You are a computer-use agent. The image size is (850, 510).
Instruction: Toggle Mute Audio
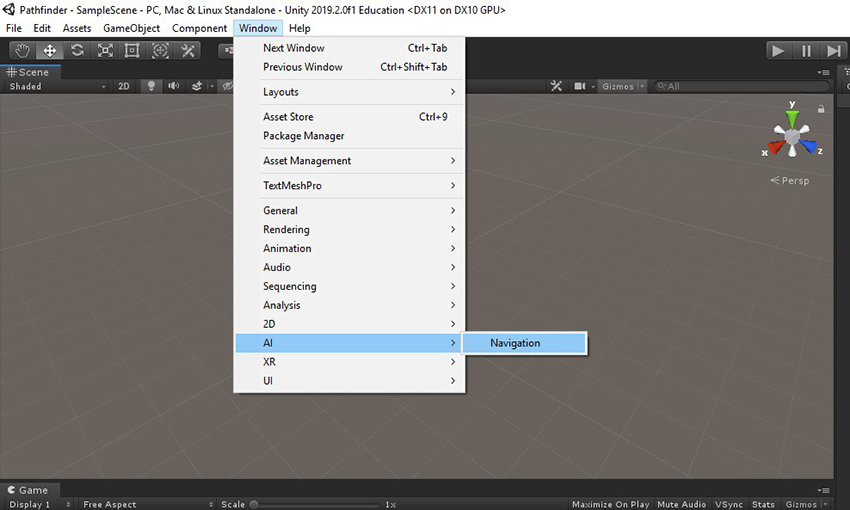coord(681,504)
